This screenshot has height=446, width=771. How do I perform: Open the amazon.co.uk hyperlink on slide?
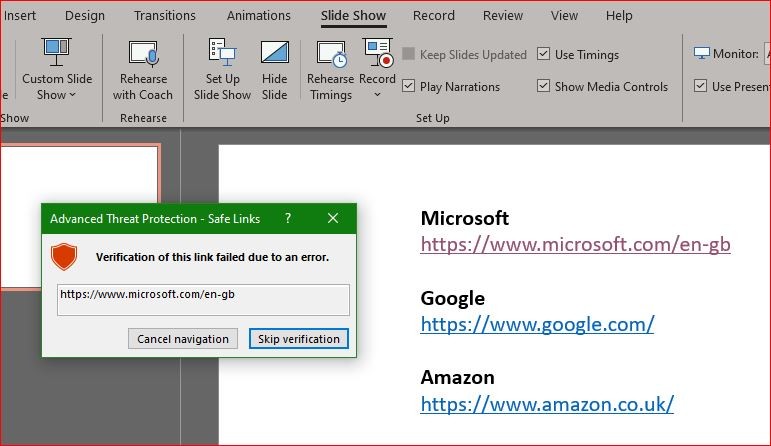pos(547,404)
